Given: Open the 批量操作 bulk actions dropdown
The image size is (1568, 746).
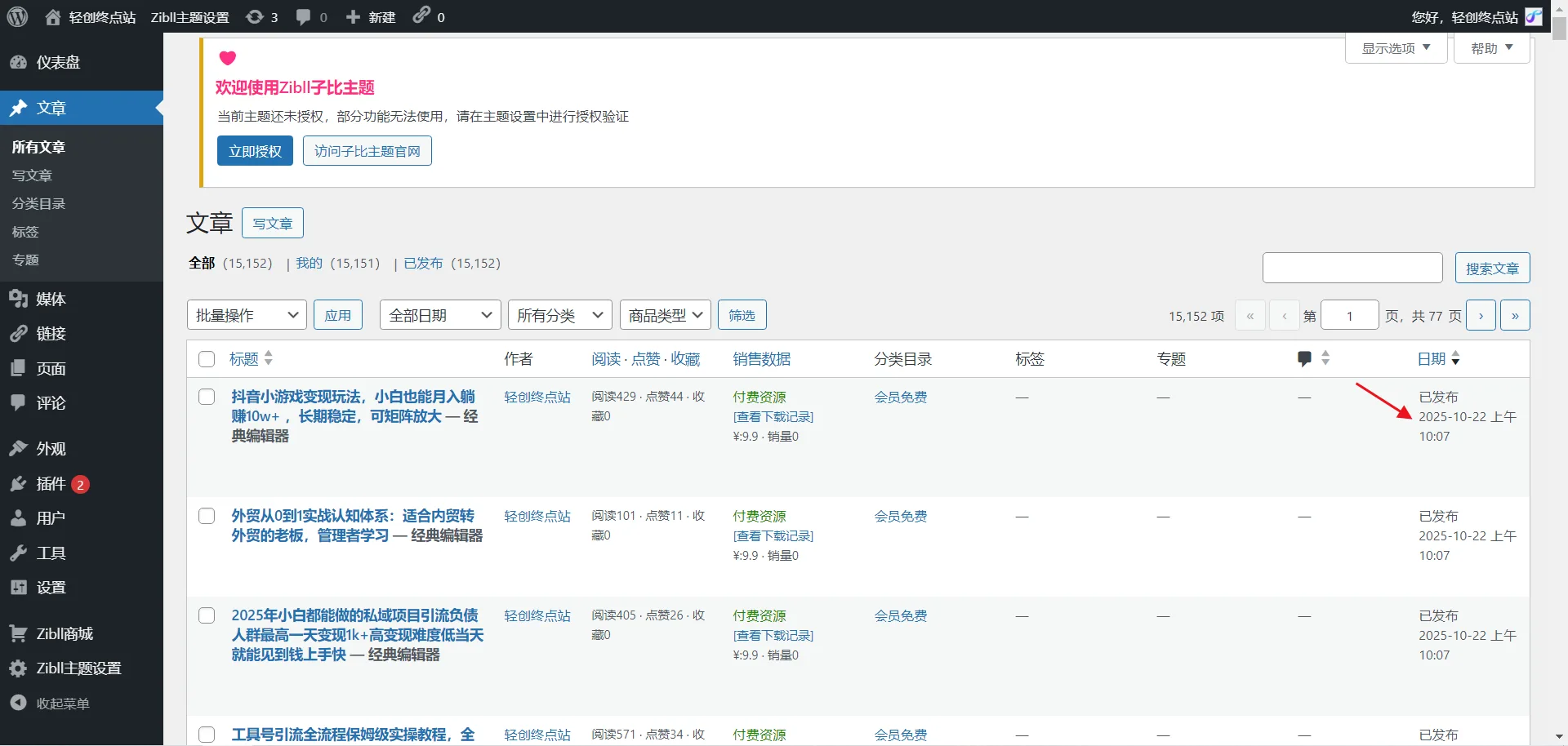Looking at the screenshot, I should 247,315.
